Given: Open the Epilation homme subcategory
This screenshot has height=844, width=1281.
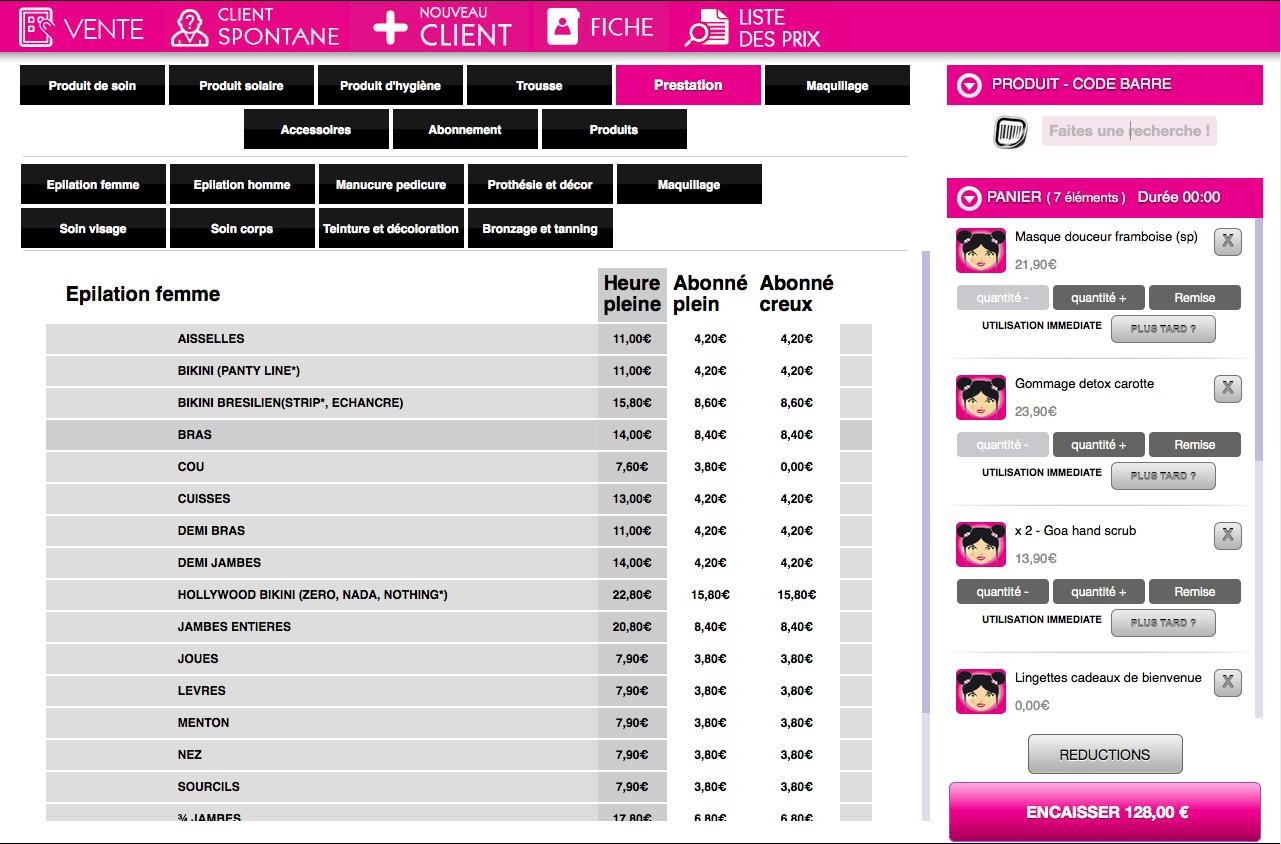Looking at the screenshot, I should pyautogui.click(x=242, y=184).
